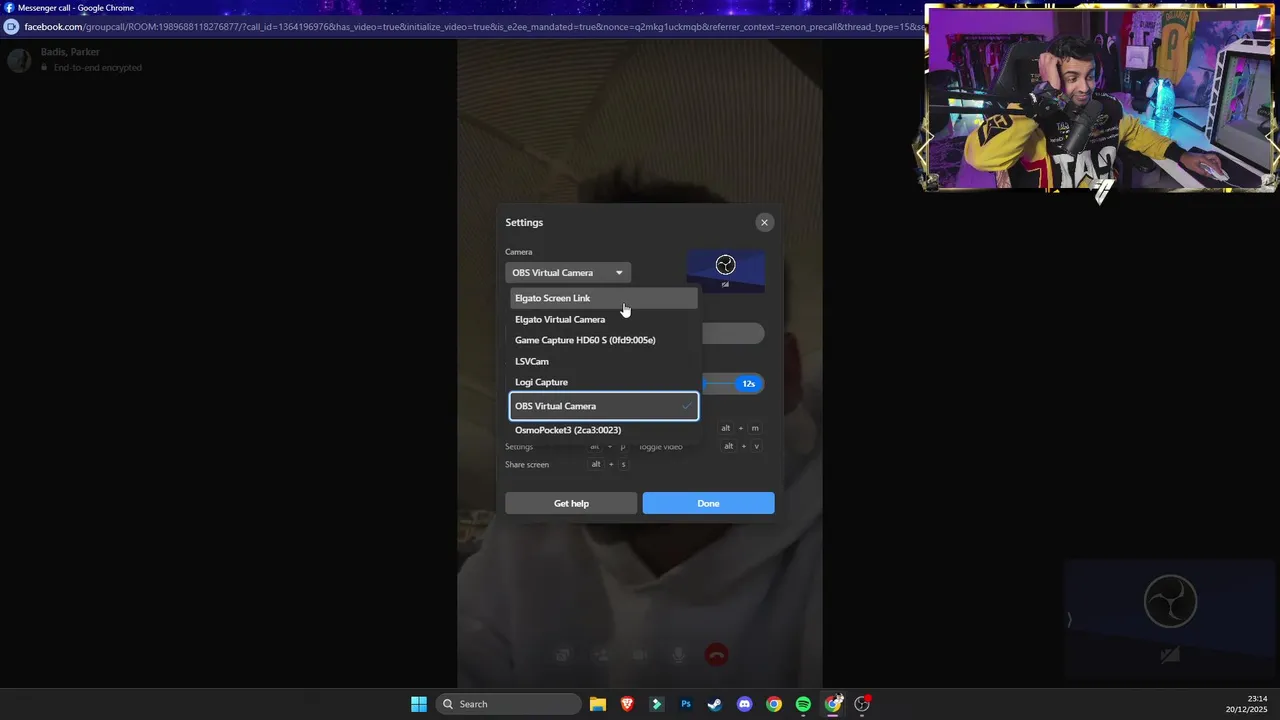The image size is (1280, 720).
Task: Click the blue Done button
Action: coord(708,503)
